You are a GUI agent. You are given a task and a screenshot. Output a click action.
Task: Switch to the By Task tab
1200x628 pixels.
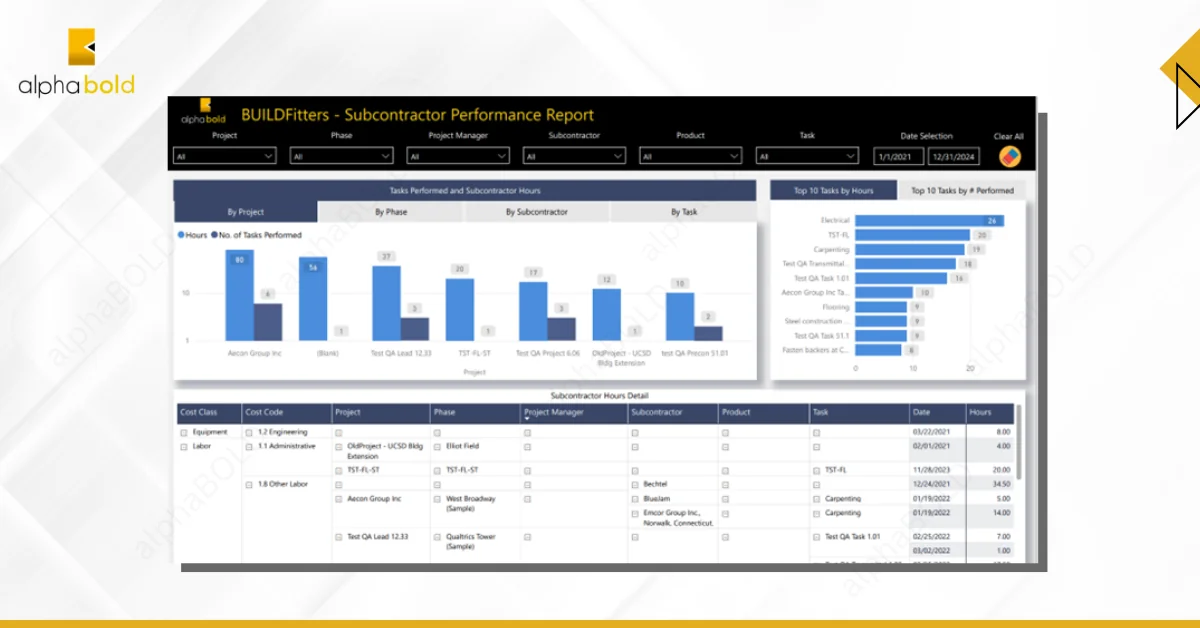coord(684,212)
